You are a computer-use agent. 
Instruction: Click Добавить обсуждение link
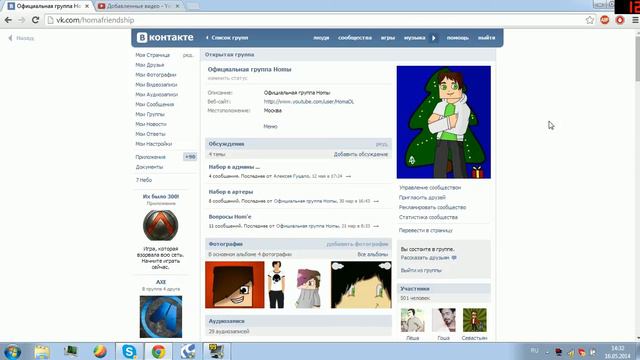click(x=361, y=154)
